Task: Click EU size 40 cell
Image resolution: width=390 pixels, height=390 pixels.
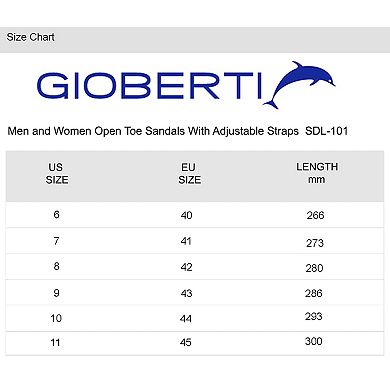Action: click(x=186, y=215)
